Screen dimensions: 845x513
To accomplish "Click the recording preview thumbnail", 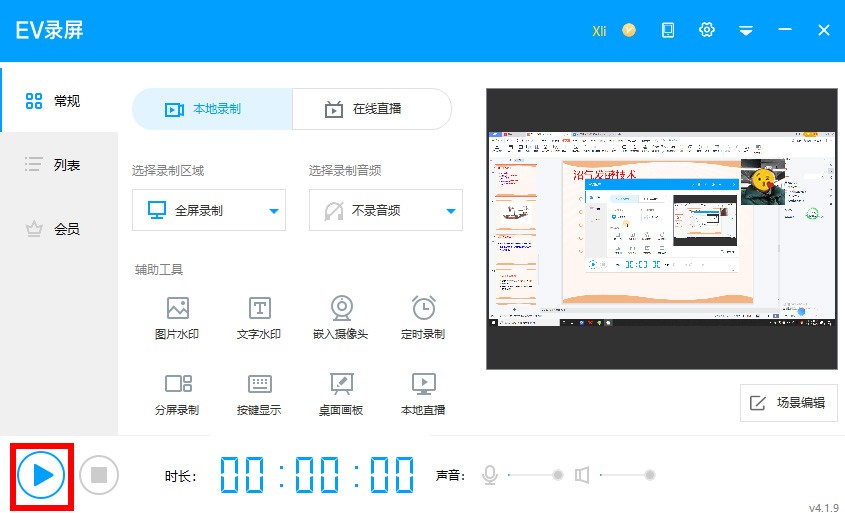I will pyautogui.click(x=662, y=229).
